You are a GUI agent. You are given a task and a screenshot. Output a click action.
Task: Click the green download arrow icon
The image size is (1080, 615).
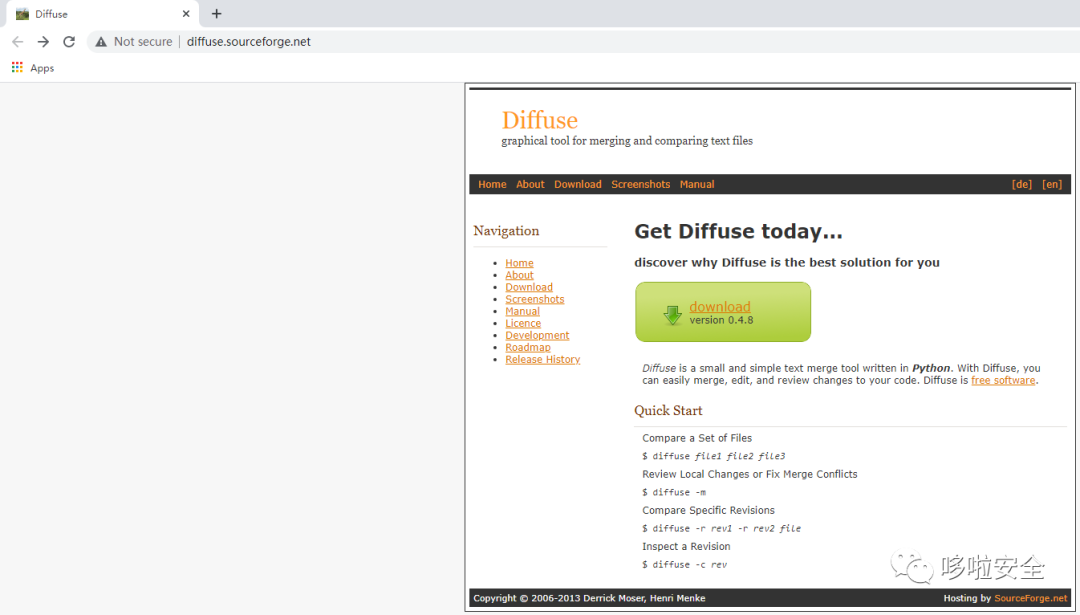click(x=672, y=315)
